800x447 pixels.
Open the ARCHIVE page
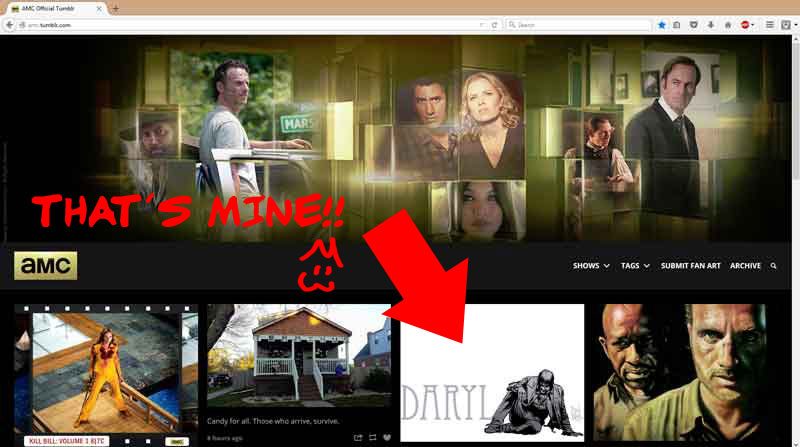pyautogui.click(x=745, y=266)
